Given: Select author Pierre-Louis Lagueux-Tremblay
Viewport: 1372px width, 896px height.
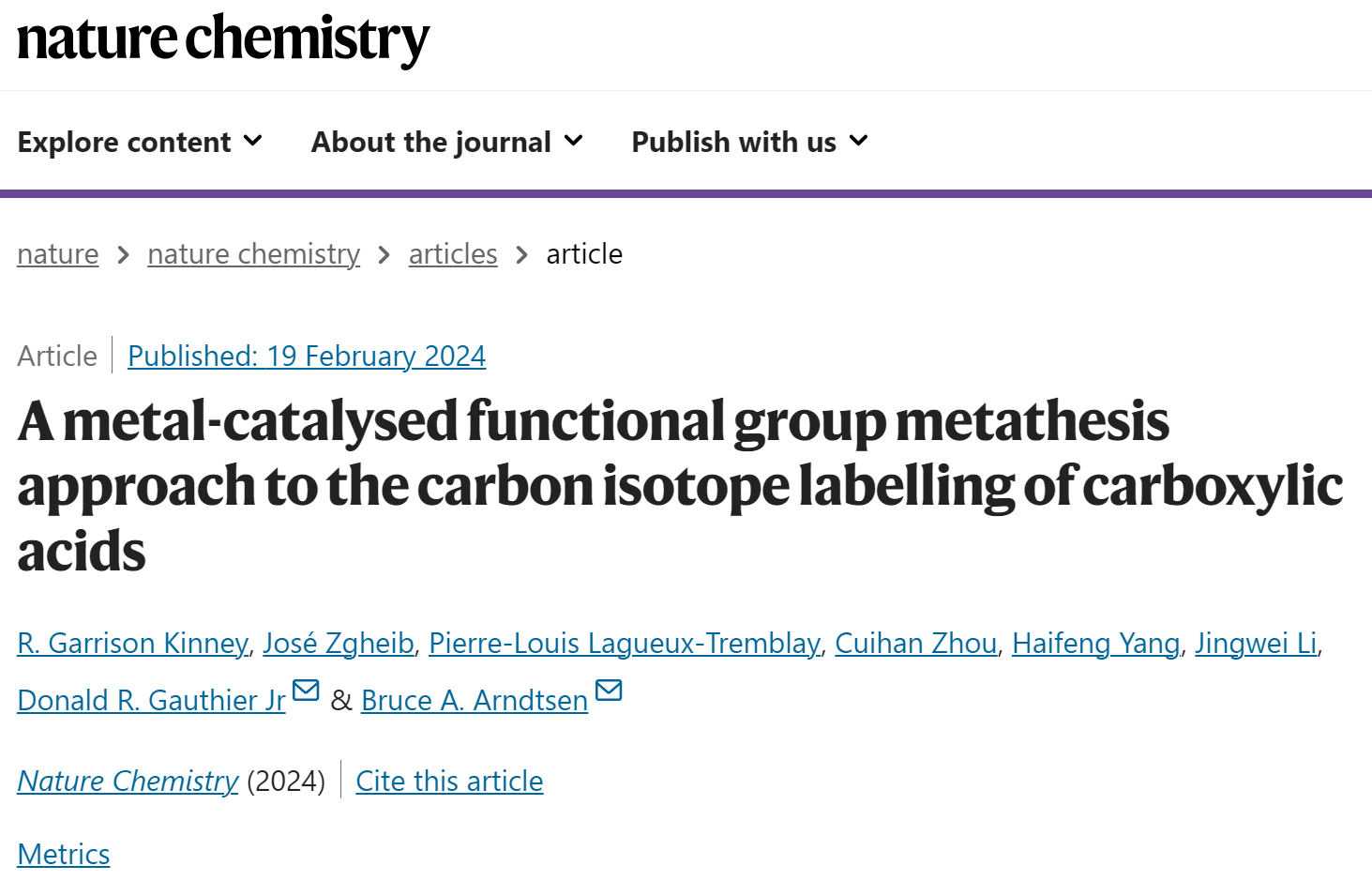Looking at the screenshot, I should pos(625,644).
